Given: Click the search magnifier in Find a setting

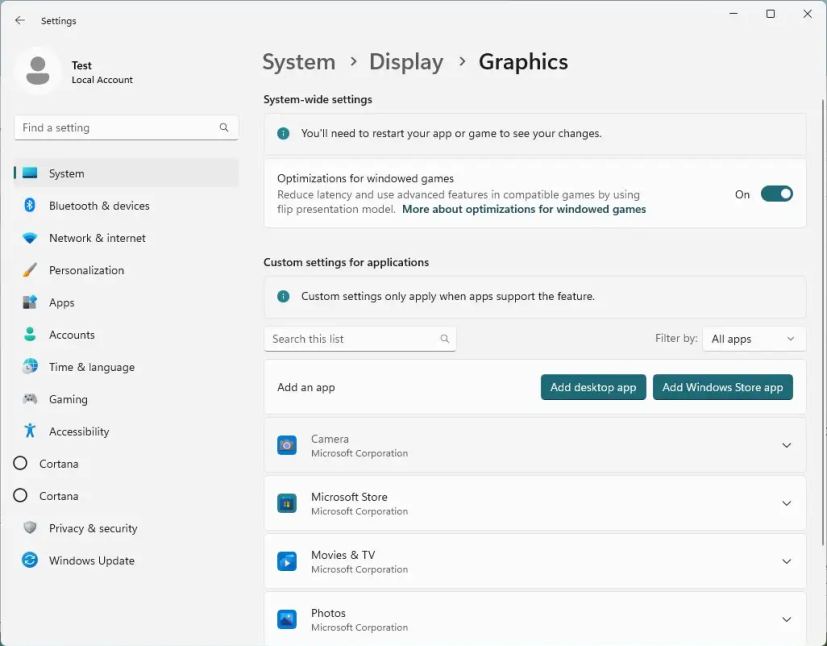Looking at the screenshot, I should coord(224,128).
